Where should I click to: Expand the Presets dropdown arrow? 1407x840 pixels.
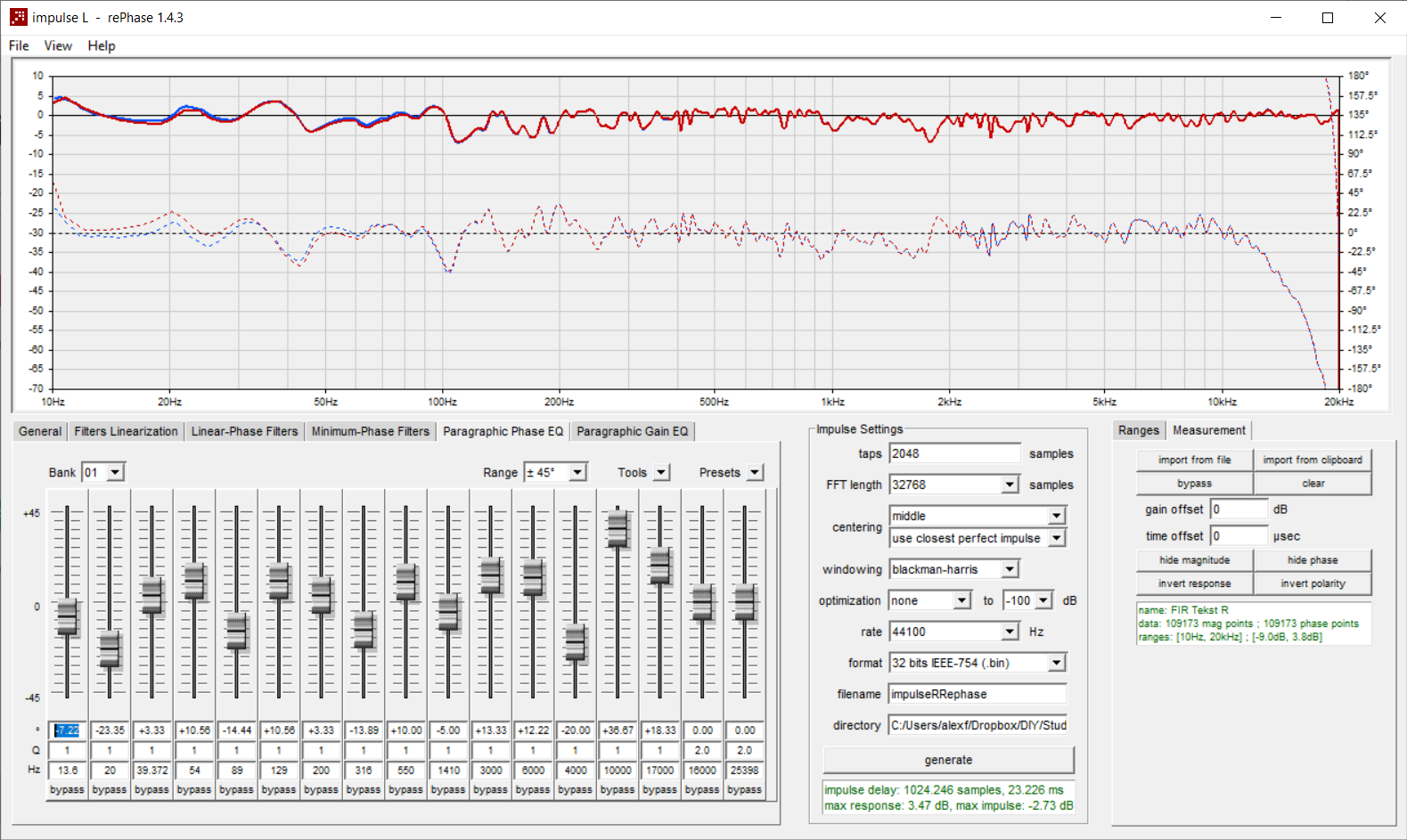(755, 472)
